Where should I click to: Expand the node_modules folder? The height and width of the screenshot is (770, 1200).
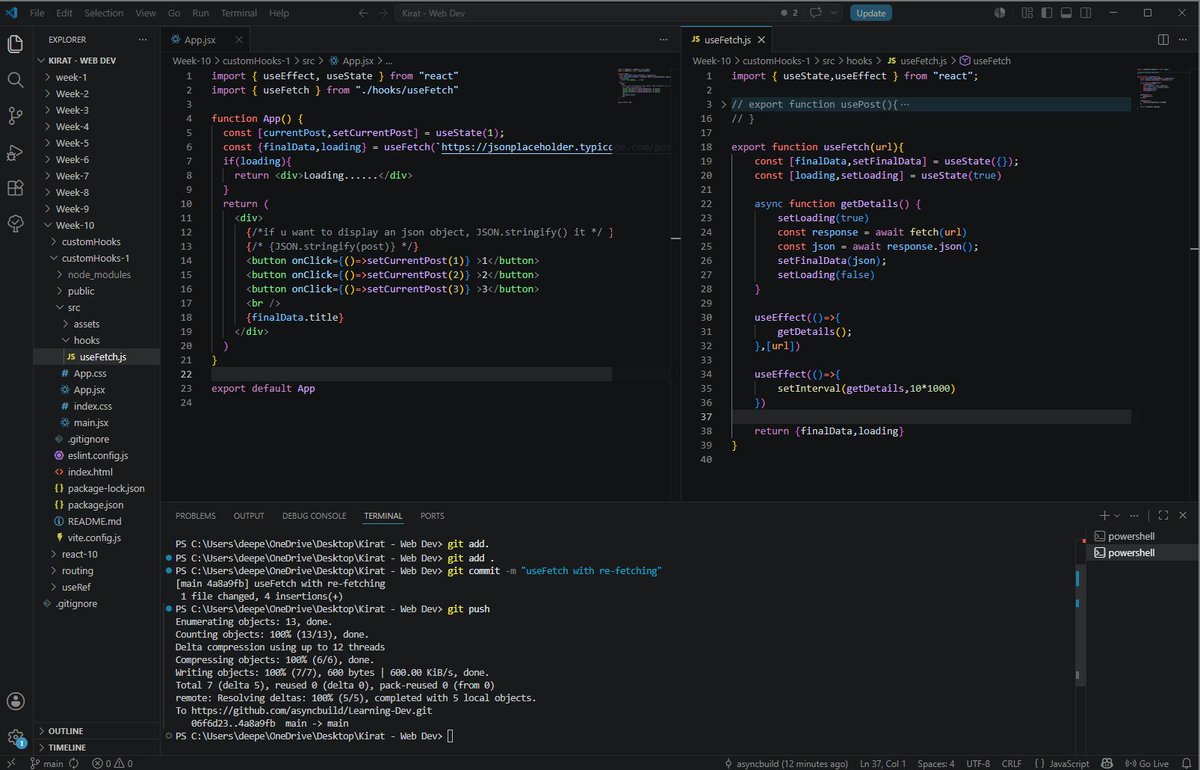point(99,275)
